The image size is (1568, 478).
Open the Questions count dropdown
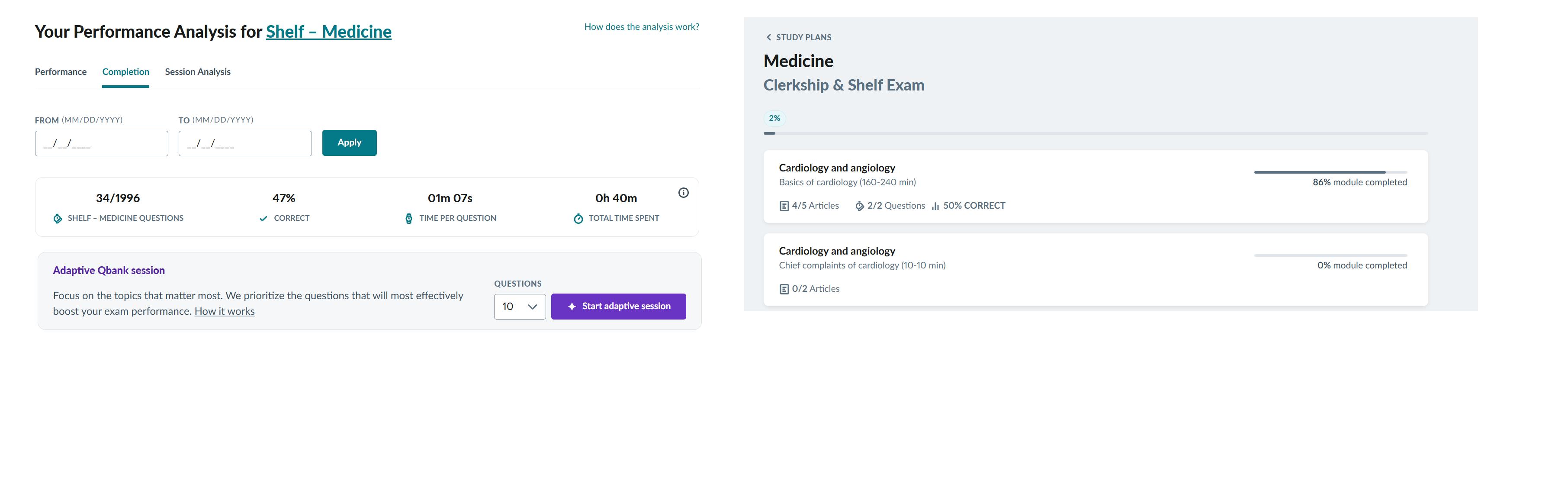tap(520, 307)
